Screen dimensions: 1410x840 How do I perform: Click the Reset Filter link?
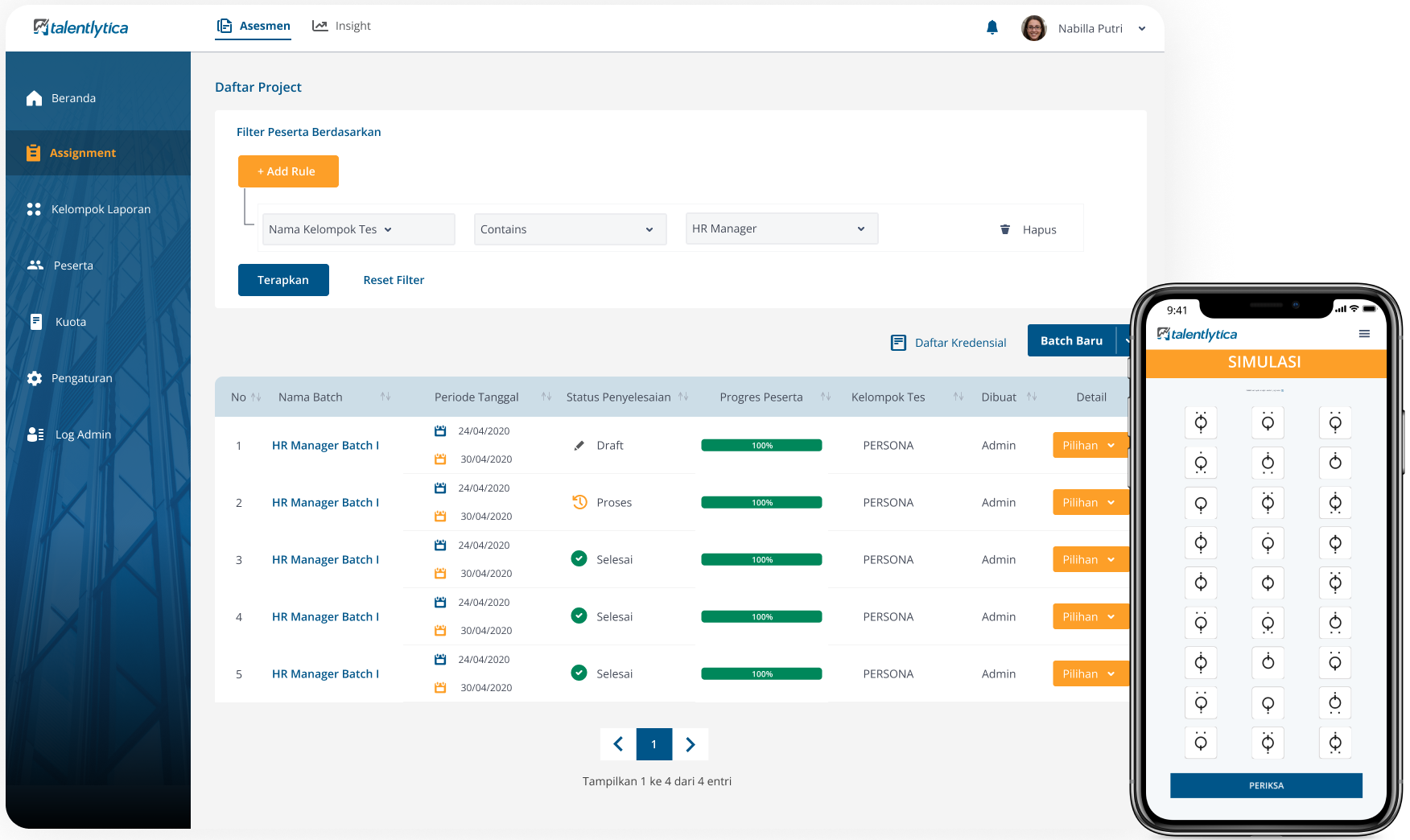[x=394, y=280]
